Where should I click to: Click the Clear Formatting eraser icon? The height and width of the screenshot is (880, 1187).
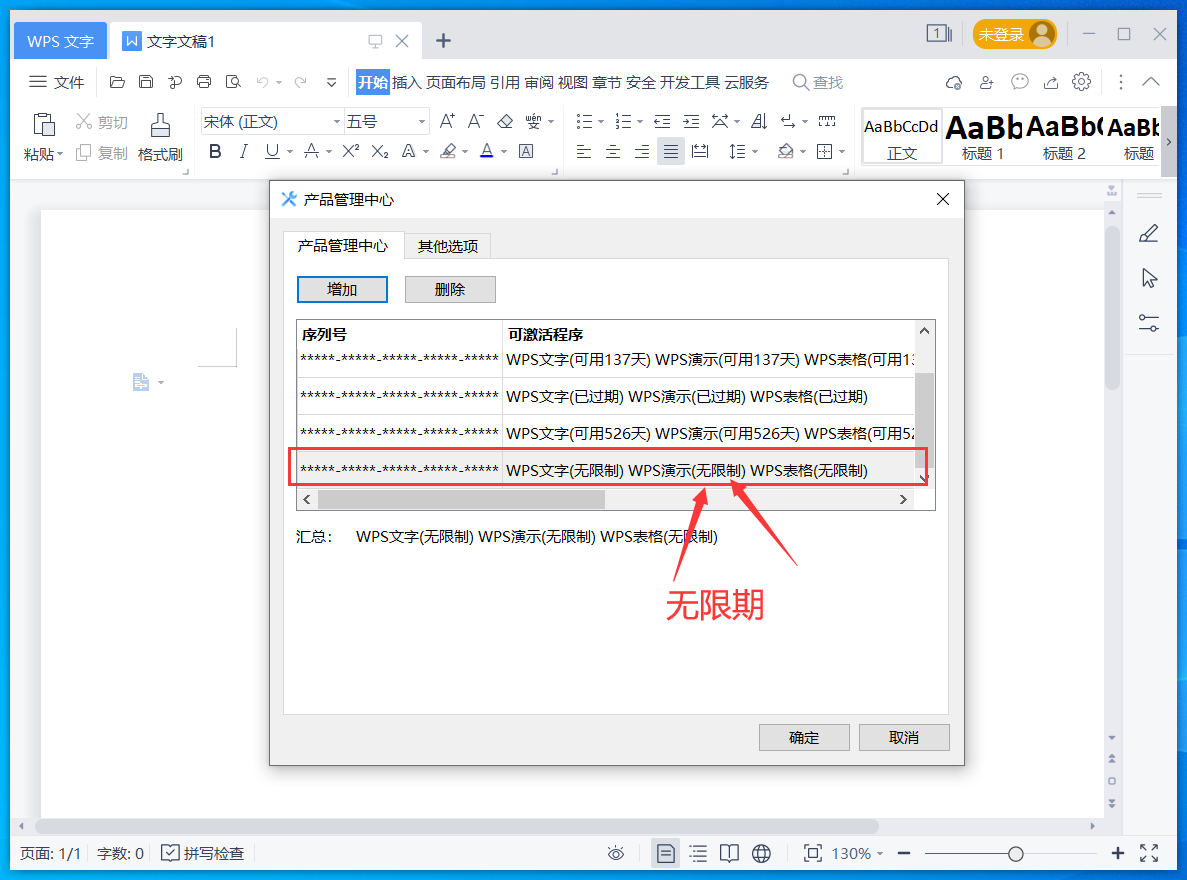tap(505, 121)
